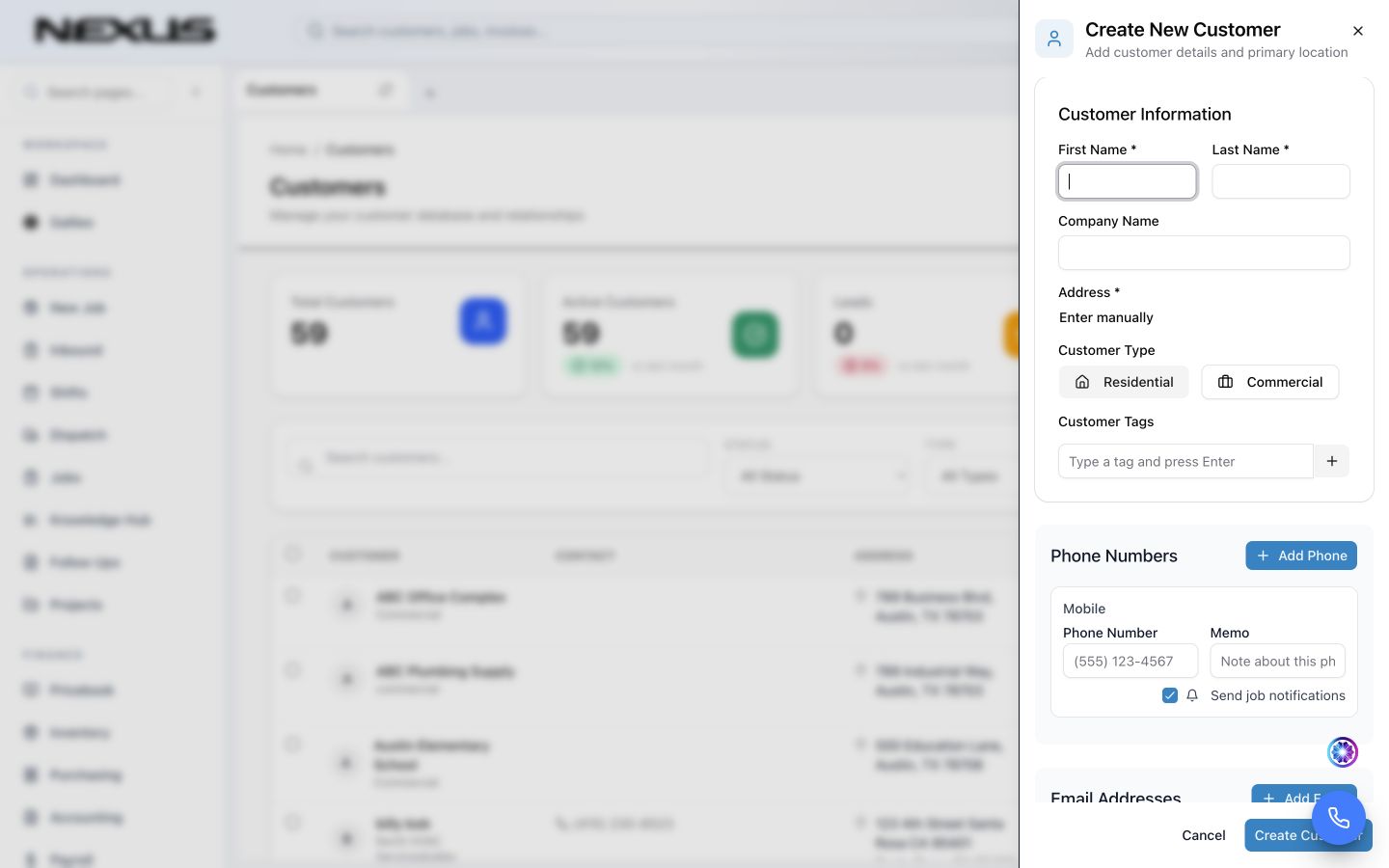The image size is (1389, 868).
Task: Toggle select-all checkbox in customers table header
Action: 293,554
